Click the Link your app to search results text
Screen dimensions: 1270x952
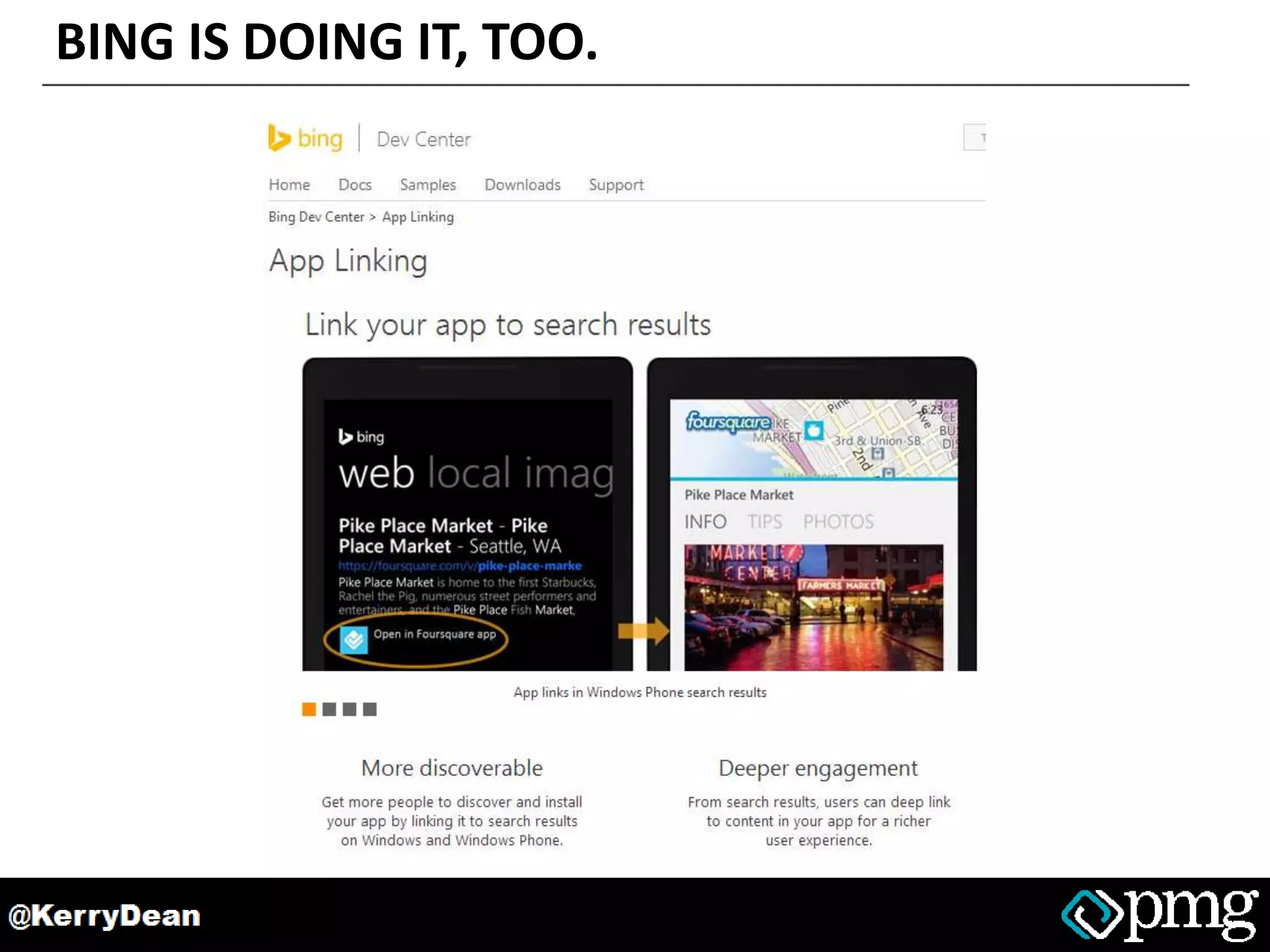point(508,325)
